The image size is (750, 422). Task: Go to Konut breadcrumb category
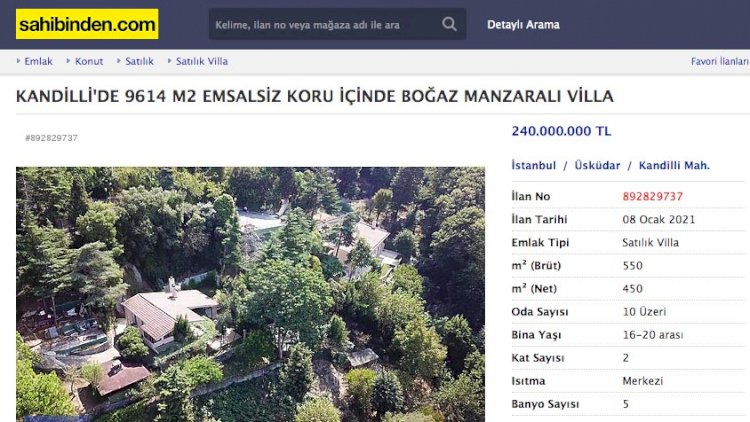pyautogui.click(x=89, y=61)
